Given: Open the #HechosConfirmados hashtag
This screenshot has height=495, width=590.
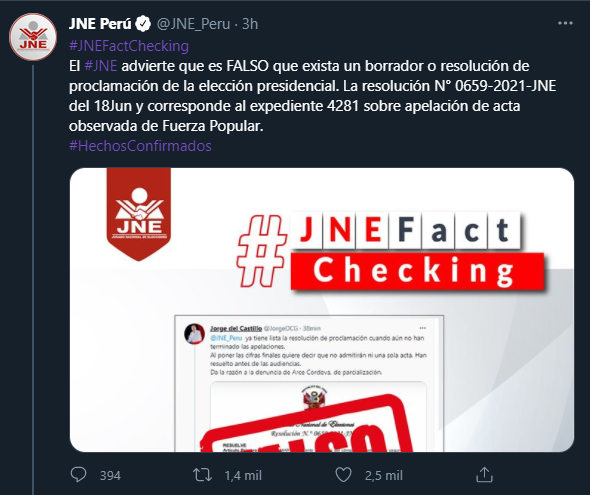Looking at the screenshot, I should [140, 146].
